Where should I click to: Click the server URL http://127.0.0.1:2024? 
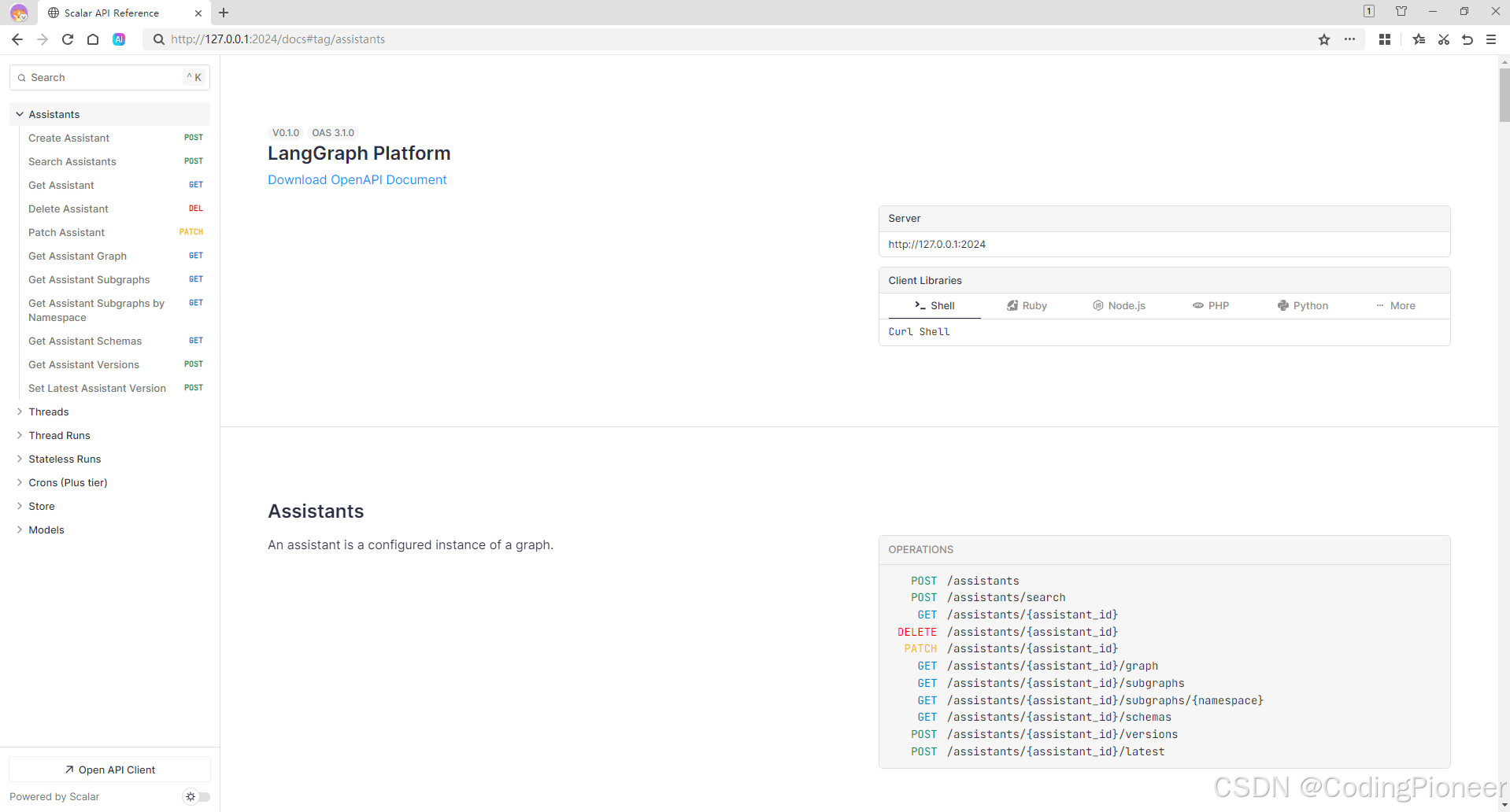(937, 244)
